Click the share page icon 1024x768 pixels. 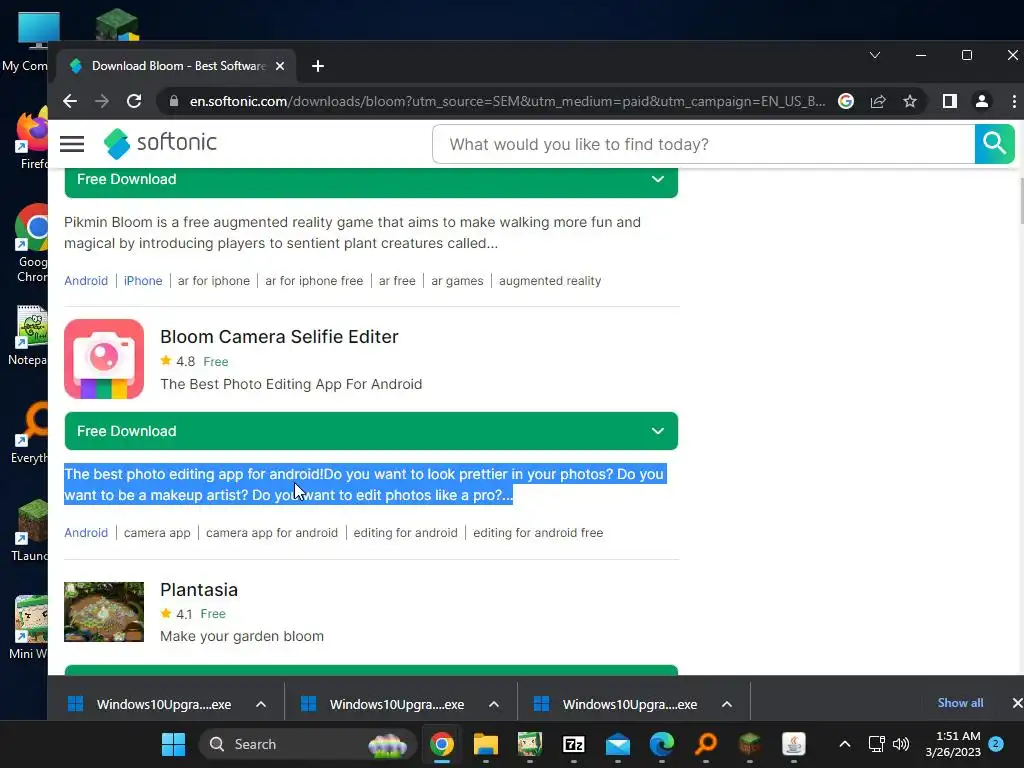tap(878, 101)
